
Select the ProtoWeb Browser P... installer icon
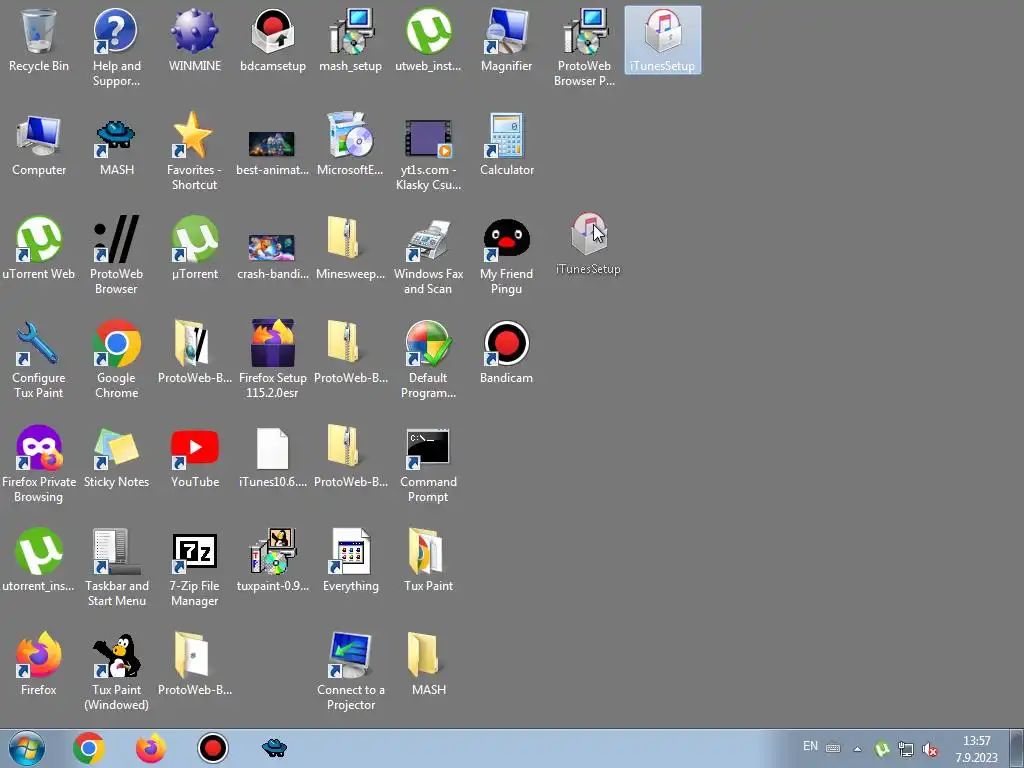[584, 47]
